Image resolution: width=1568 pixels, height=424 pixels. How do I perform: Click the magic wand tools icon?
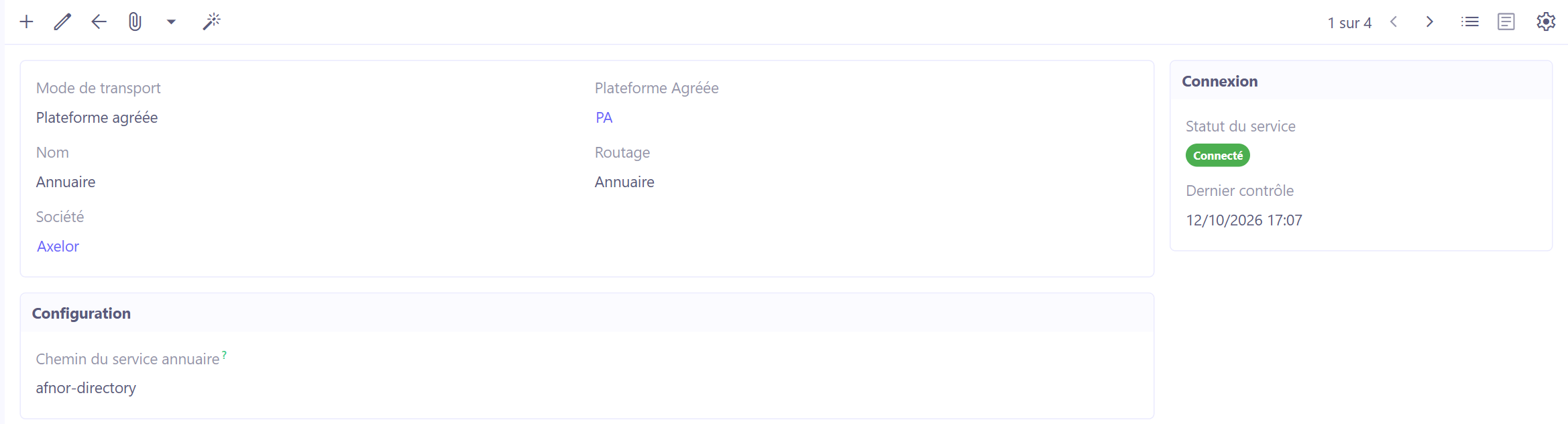pyautogui.click(x=212, y=22)
